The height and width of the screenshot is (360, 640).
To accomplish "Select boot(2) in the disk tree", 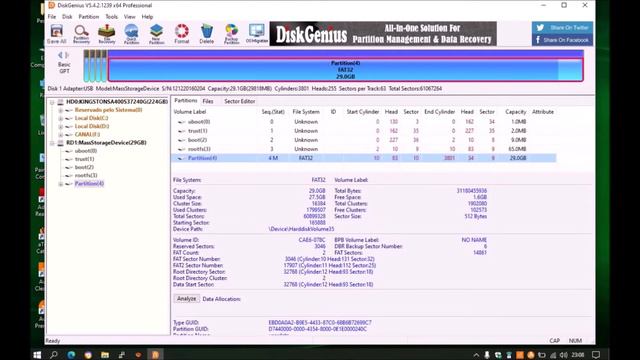I will (84, 167).
